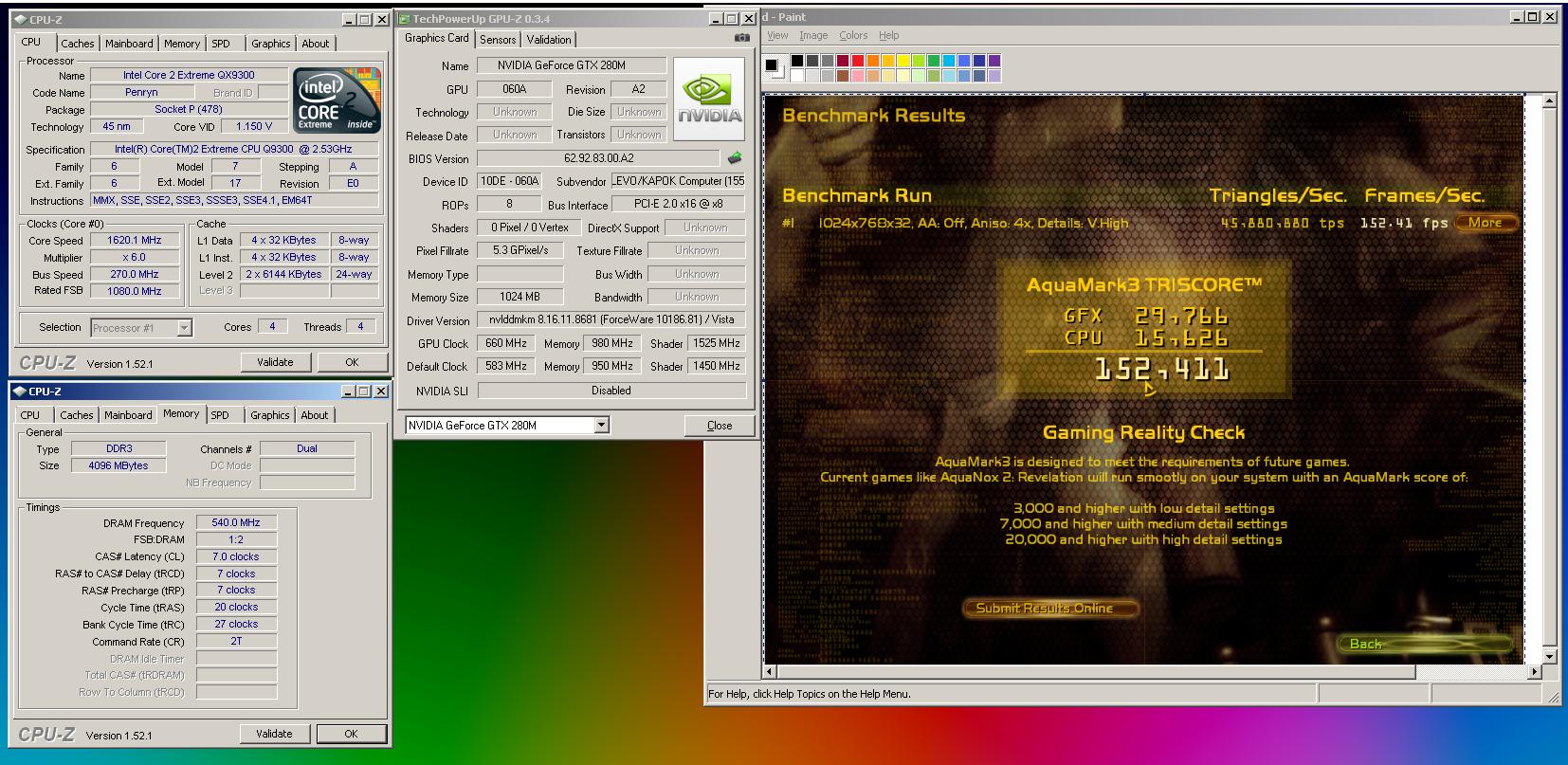Screen dimensions: 1568x765
Task: Click the DRAM Frequency value 540.0 MHz
Action: [236, 522]
